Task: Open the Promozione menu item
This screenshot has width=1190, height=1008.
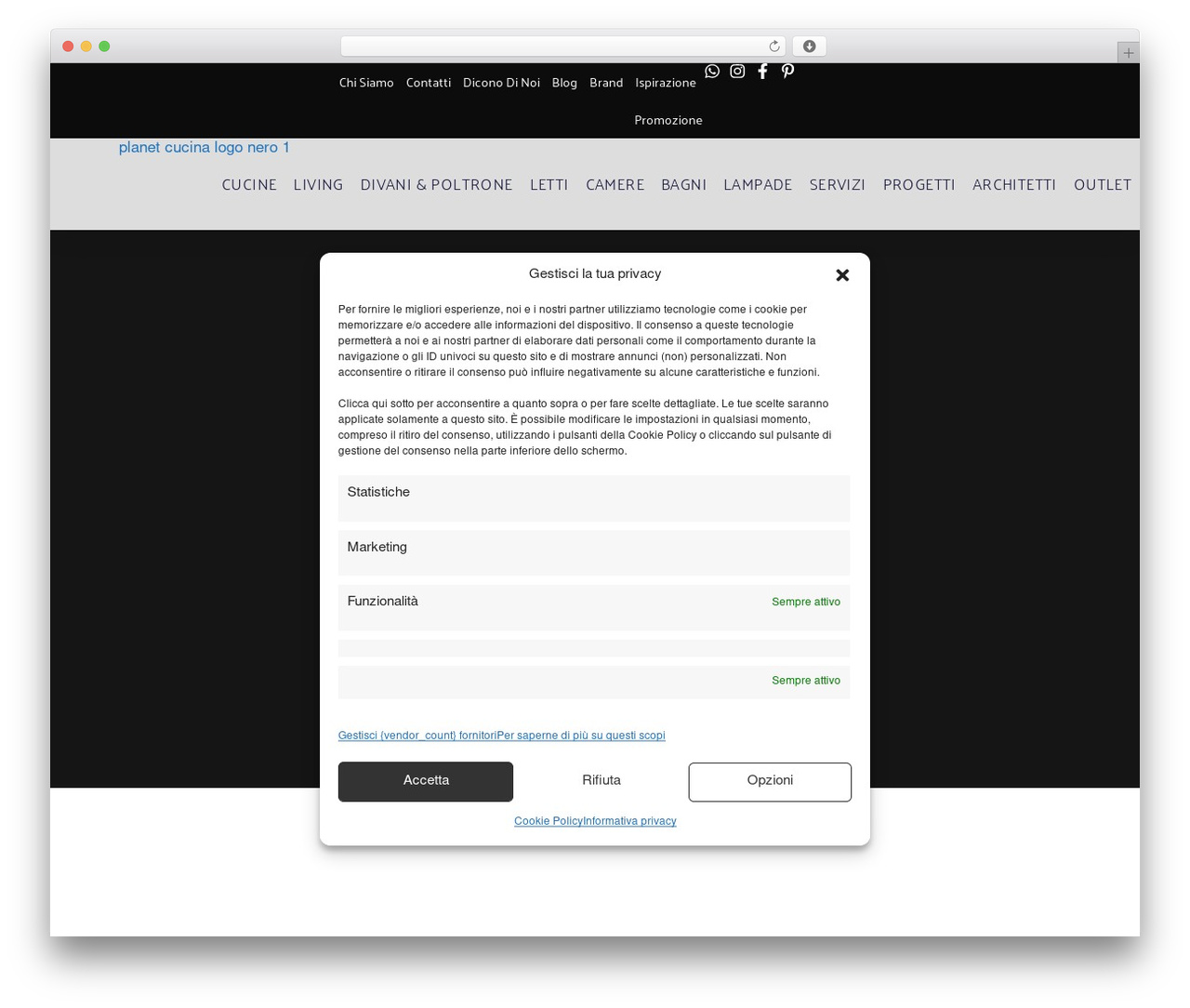Action: coord(668,120)
